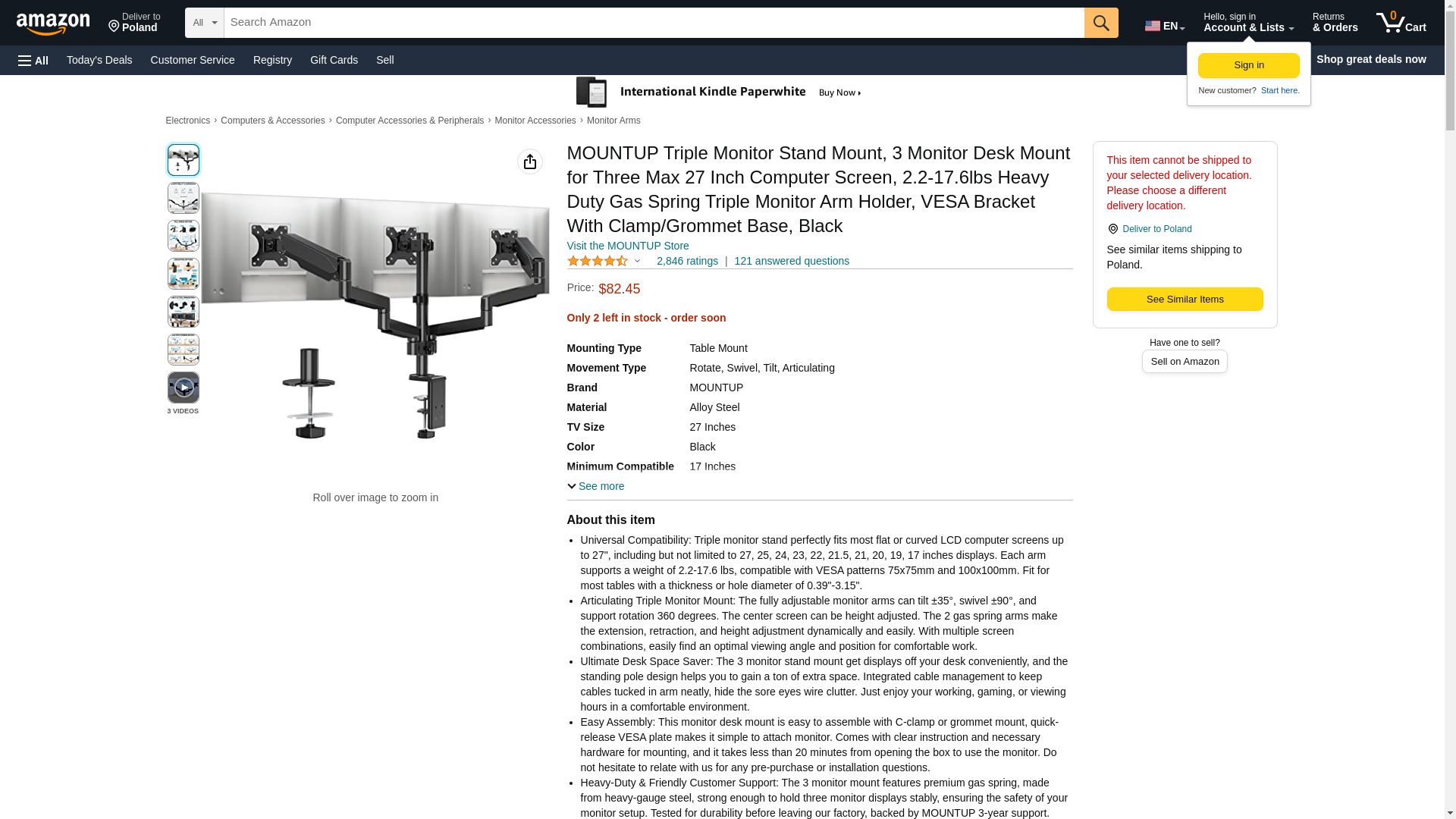Open the EN language selector
Viewport: 1456px width, 819px height.
click(x=1165, y=25)
